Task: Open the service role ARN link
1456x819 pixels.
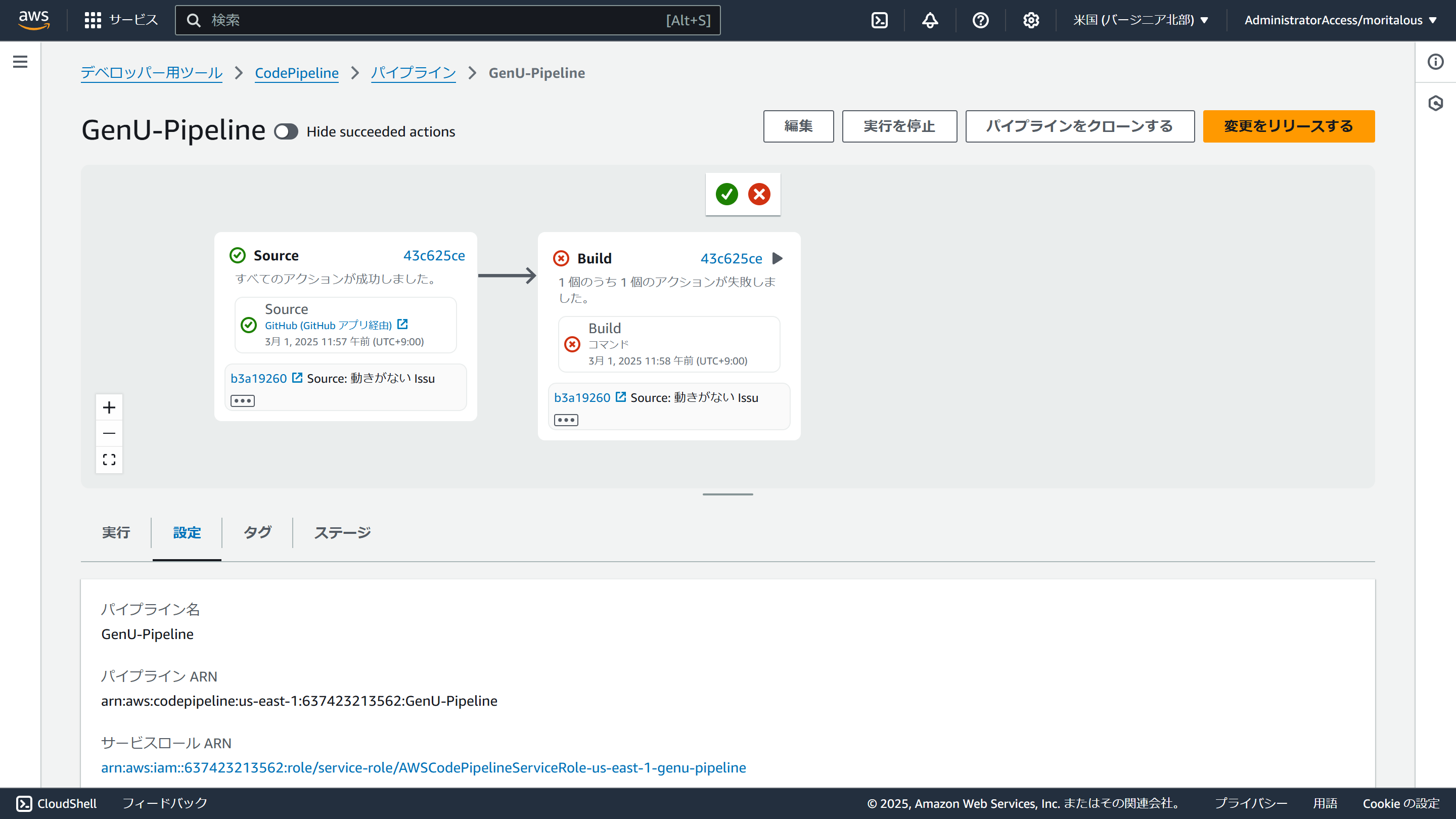Action: pyautogui.click(x=423, y=767)
